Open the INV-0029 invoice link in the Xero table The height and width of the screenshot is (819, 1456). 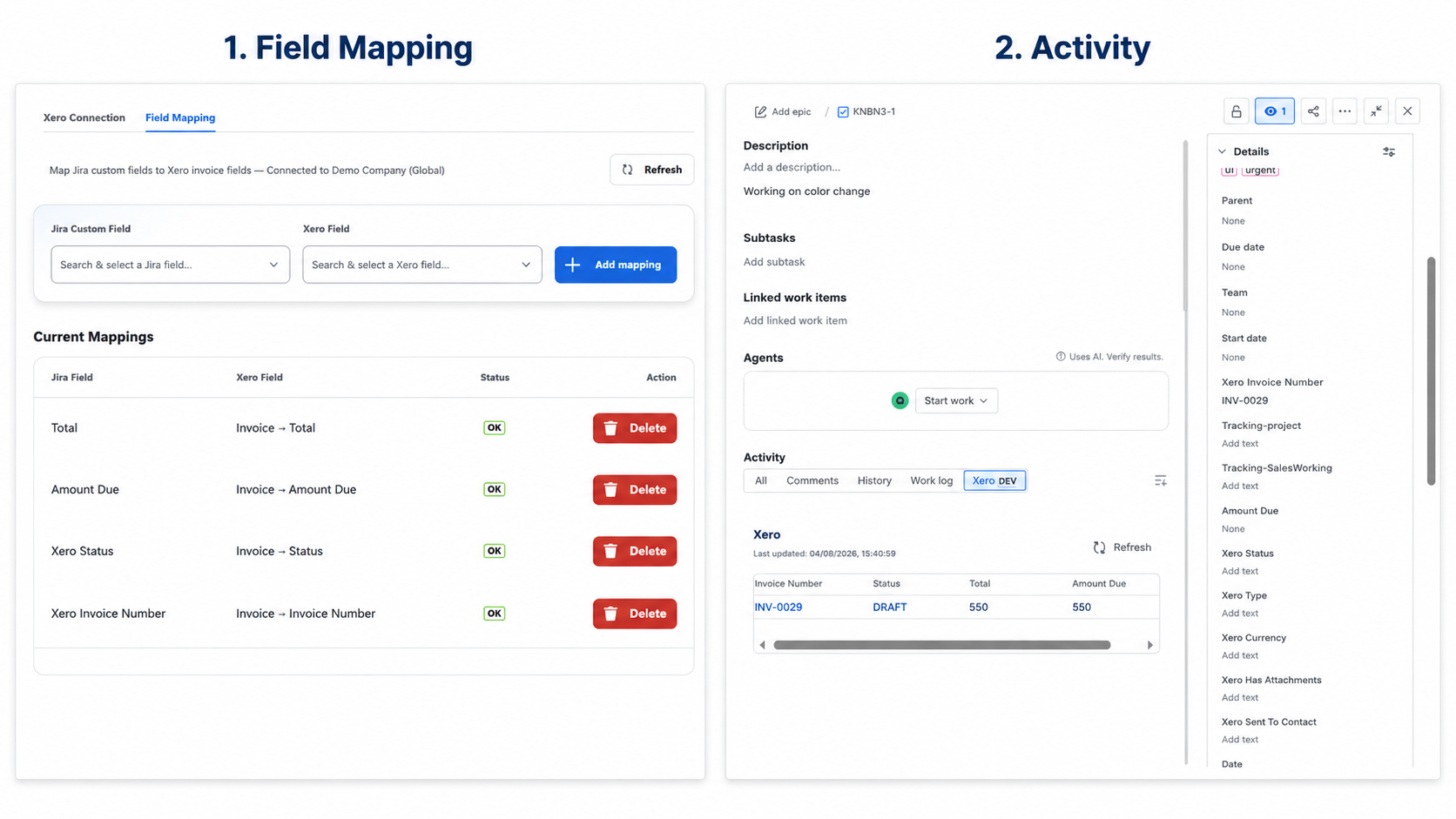point(779,608)
